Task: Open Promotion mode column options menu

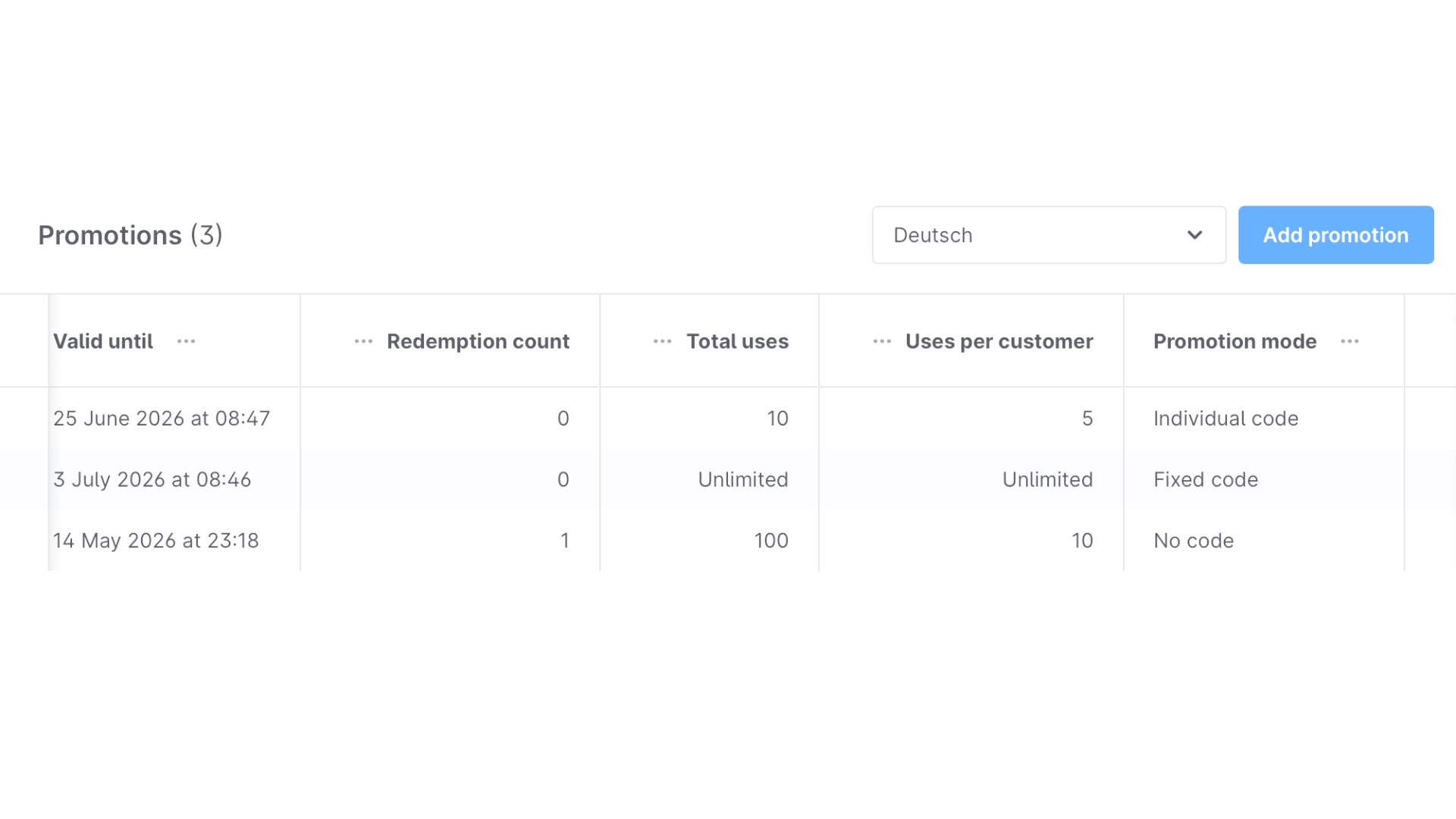Action: (1349, 341)
